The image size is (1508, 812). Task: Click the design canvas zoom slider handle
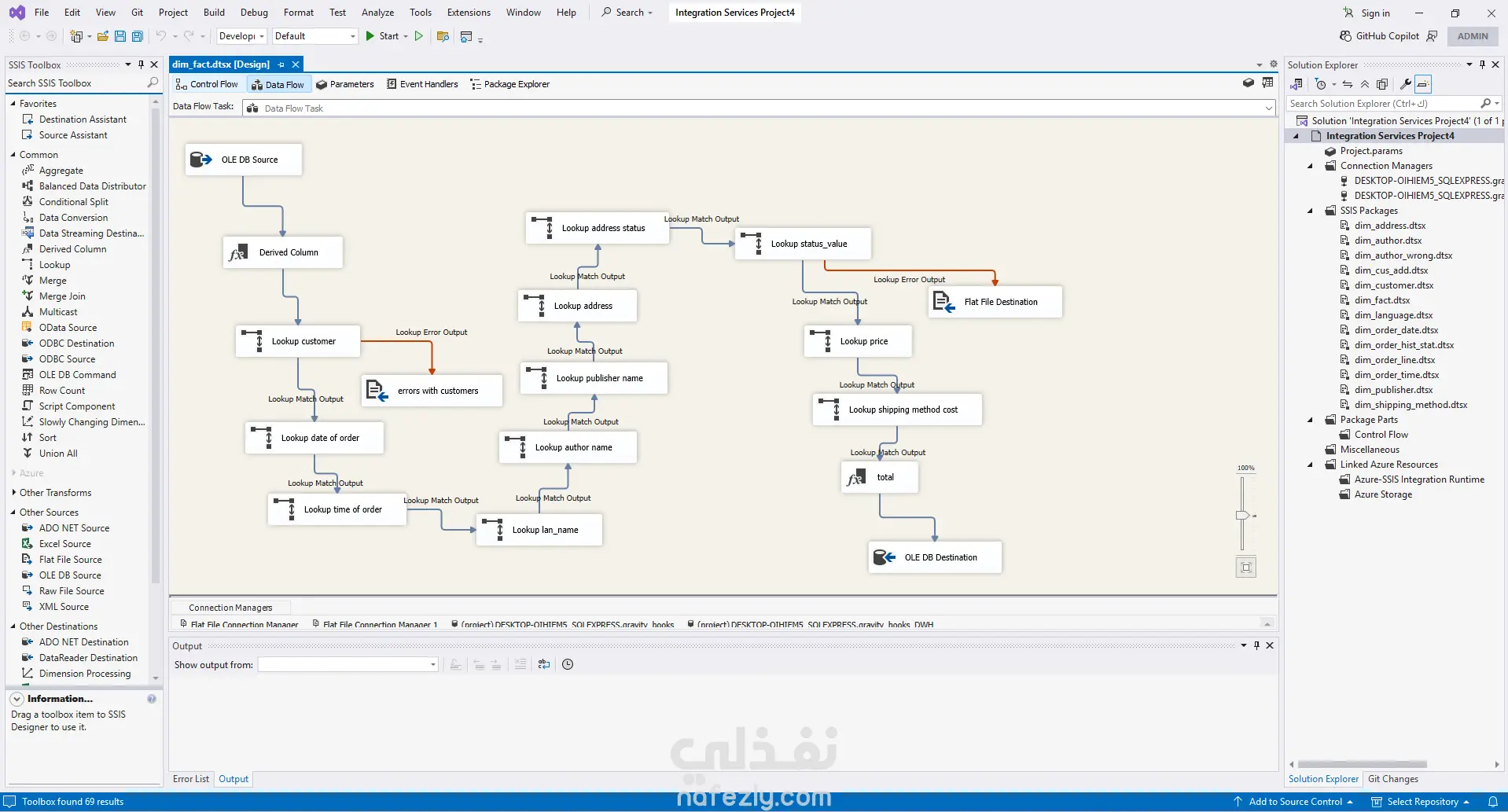[1242, 516]
